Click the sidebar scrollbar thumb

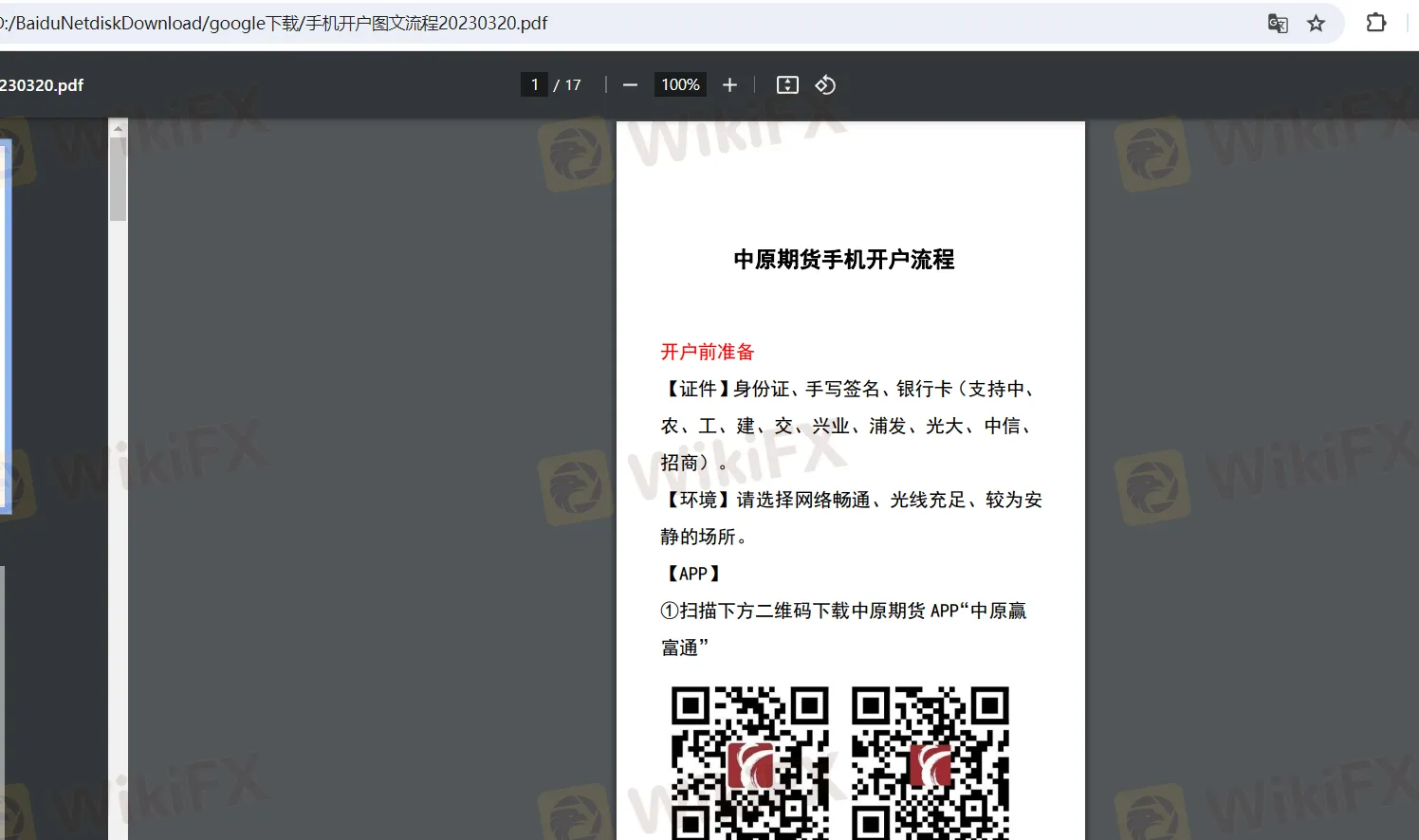(x=118, y=179)
